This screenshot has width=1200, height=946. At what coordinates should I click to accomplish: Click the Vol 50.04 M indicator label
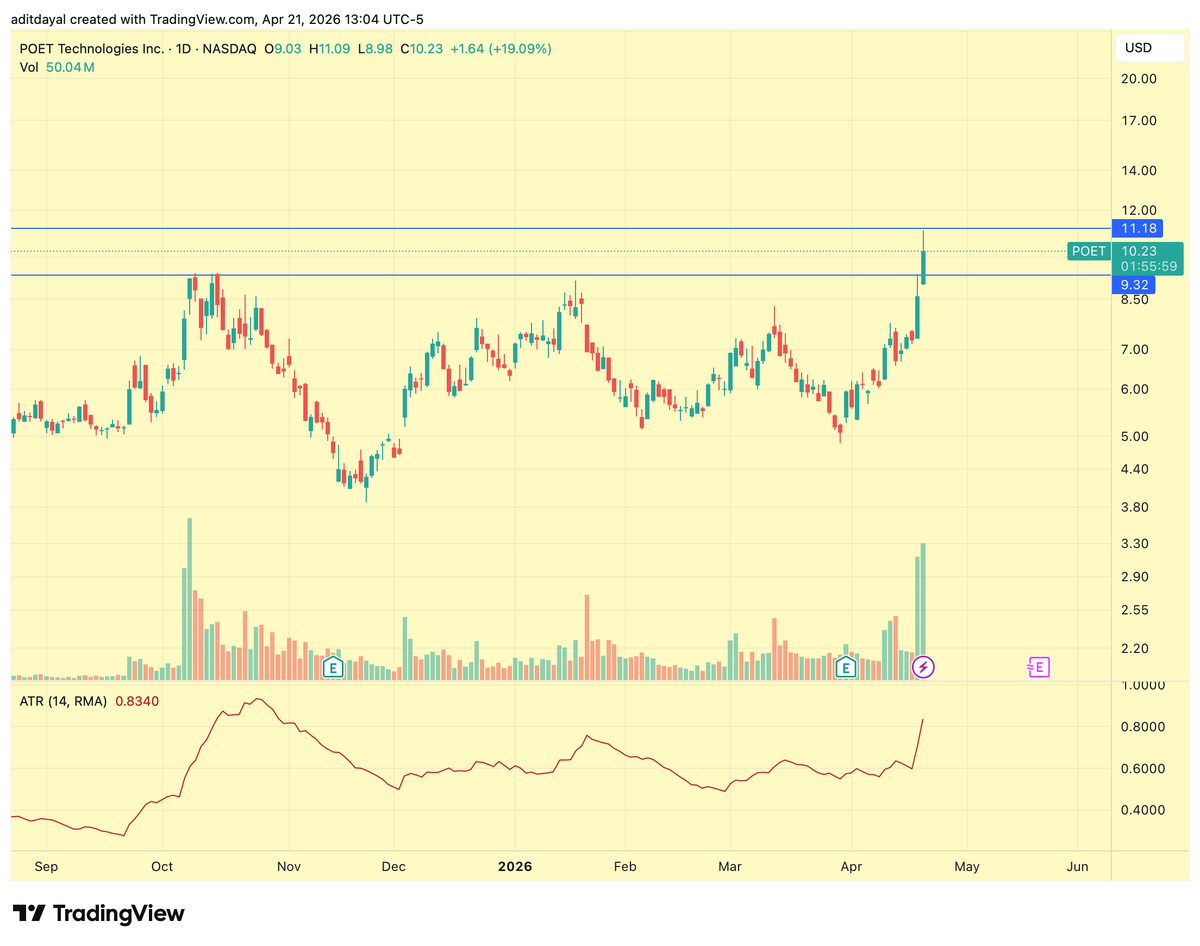pyautogui.click(x=57, y=67)
